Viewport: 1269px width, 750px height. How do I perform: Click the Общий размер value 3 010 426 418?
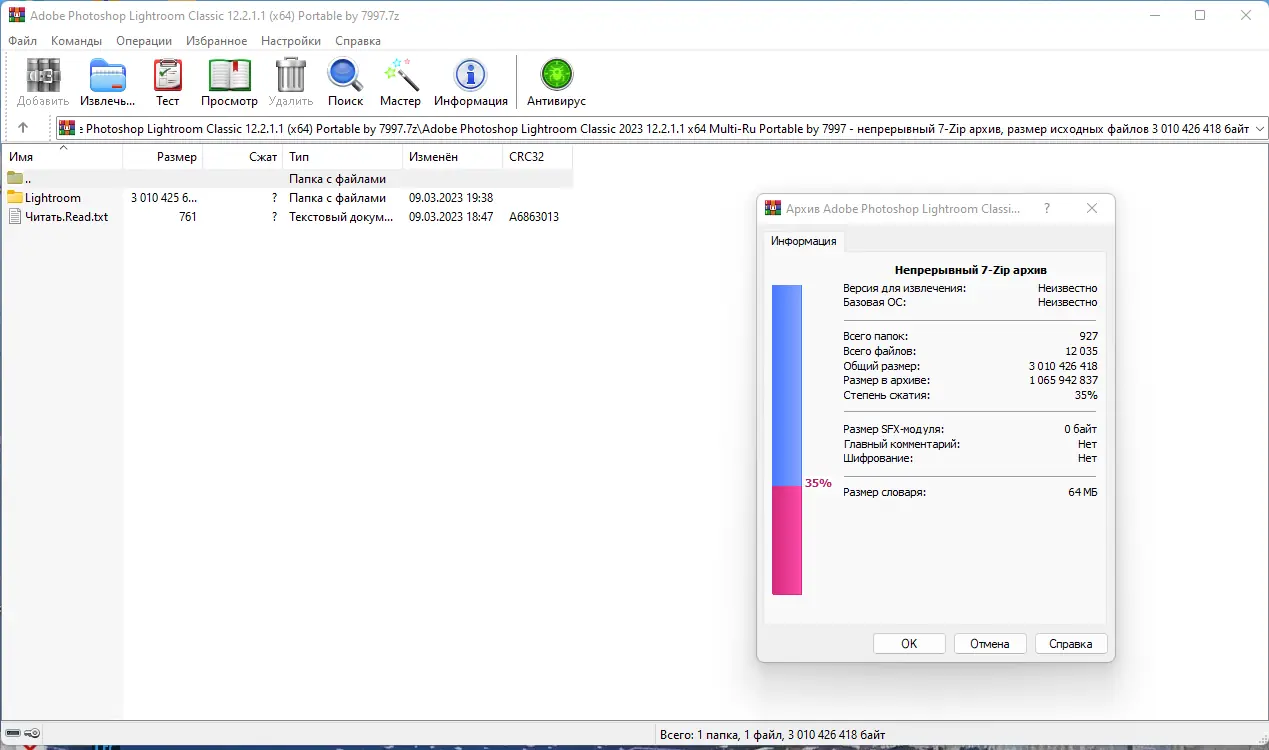coord(1063,366)
